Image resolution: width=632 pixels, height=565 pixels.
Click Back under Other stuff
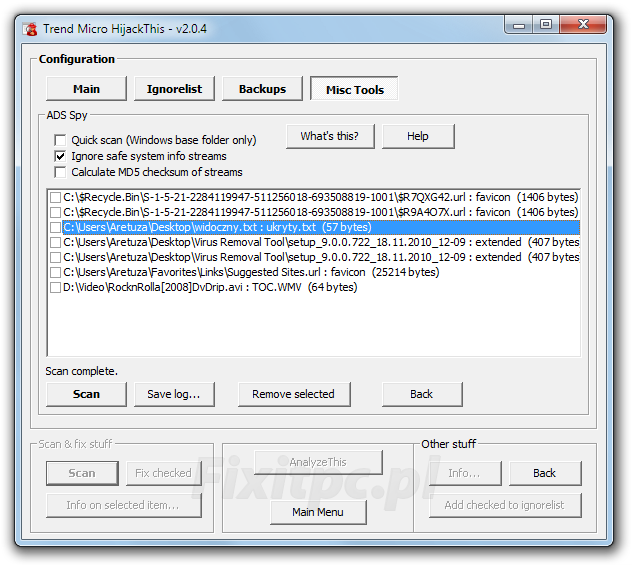pyautogui.click(x=545, y=473)
